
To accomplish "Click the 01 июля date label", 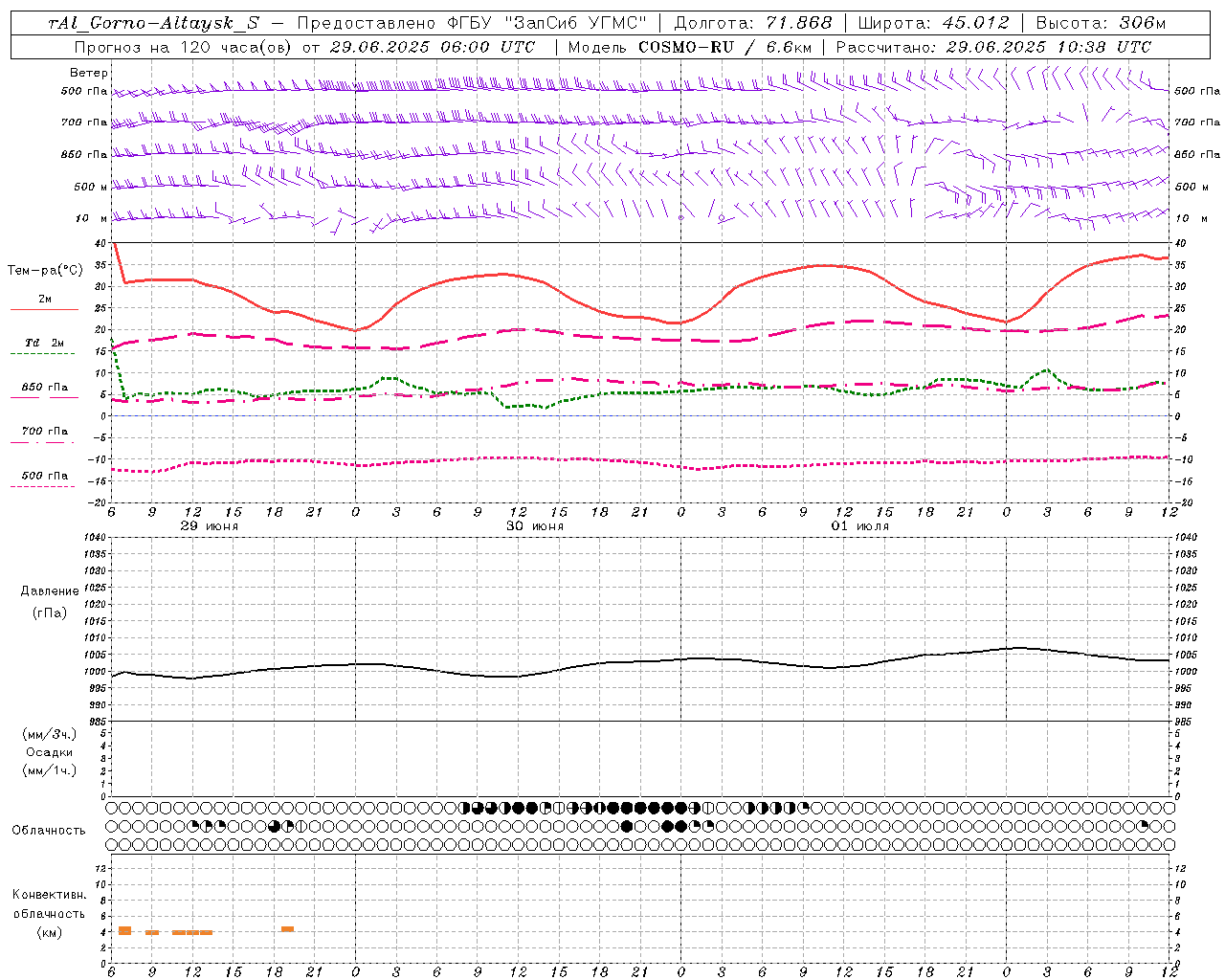I will [859, 526].
